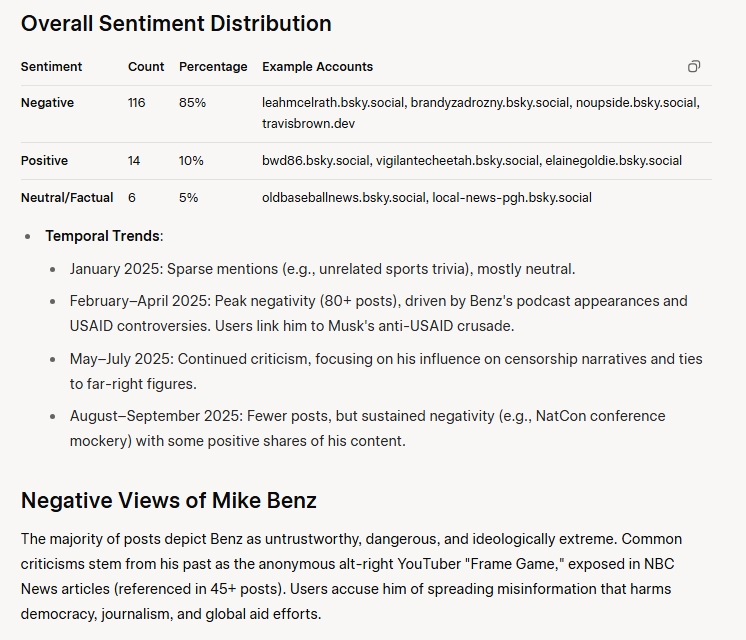
Task: Select the Negative sentiment row label
Action: (x=47, y=103)
